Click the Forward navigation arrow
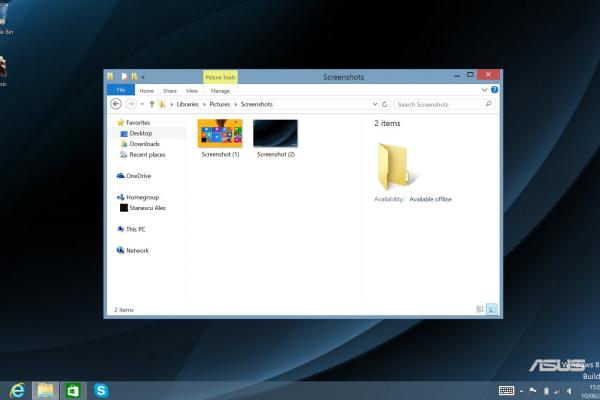This screenshot has height=400, width=600. point(131,104)
